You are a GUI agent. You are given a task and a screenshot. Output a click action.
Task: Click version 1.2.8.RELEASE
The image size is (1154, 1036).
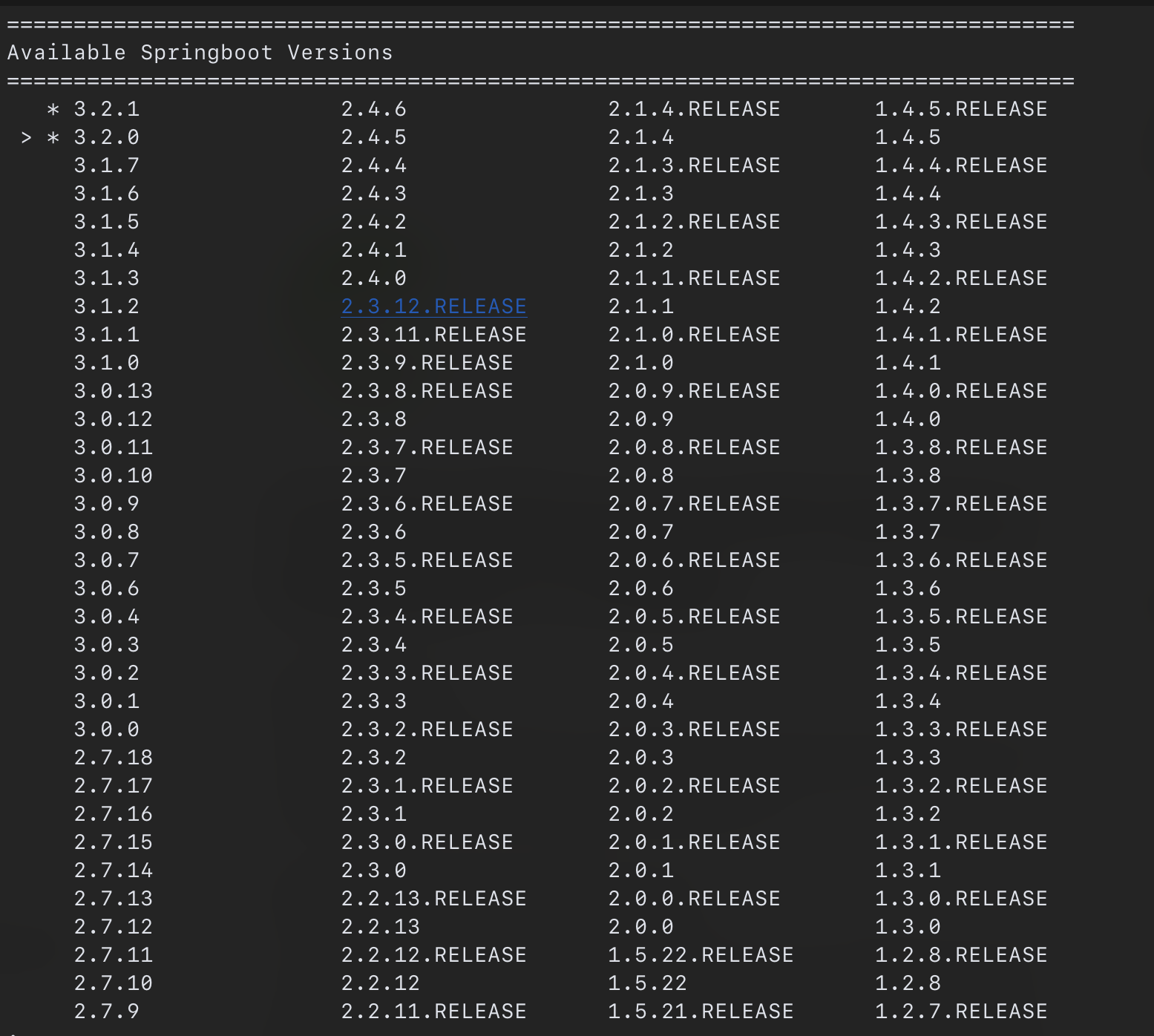[x=962, y=955]
